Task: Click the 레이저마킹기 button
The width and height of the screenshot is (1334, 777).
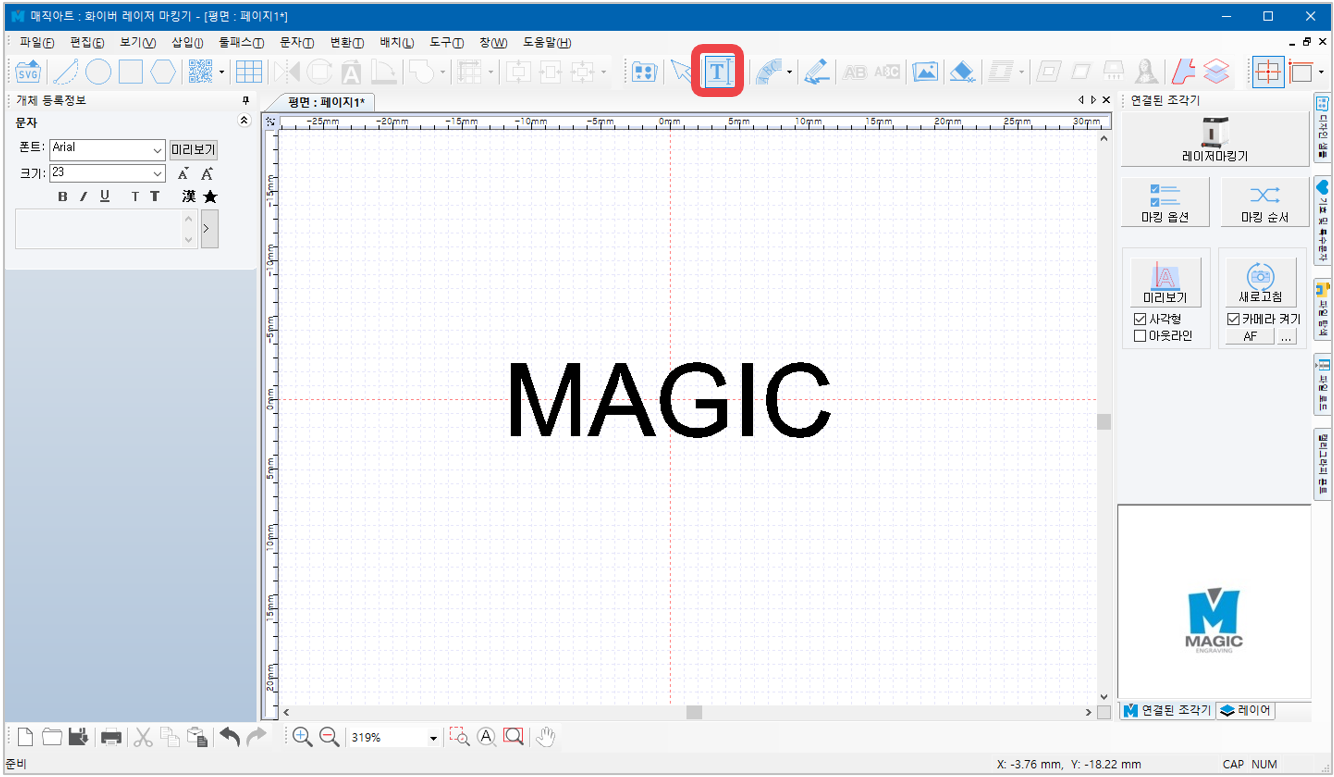Action: pos(1215,139)
